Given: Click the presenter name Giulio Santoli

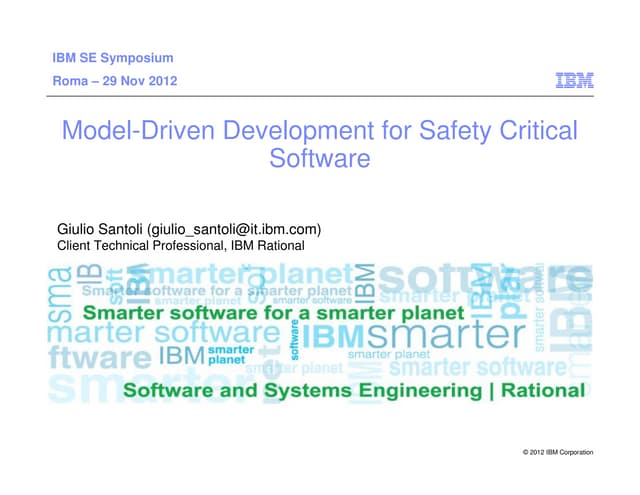Looking at the screenshot, I should click(x=102, y=228).
